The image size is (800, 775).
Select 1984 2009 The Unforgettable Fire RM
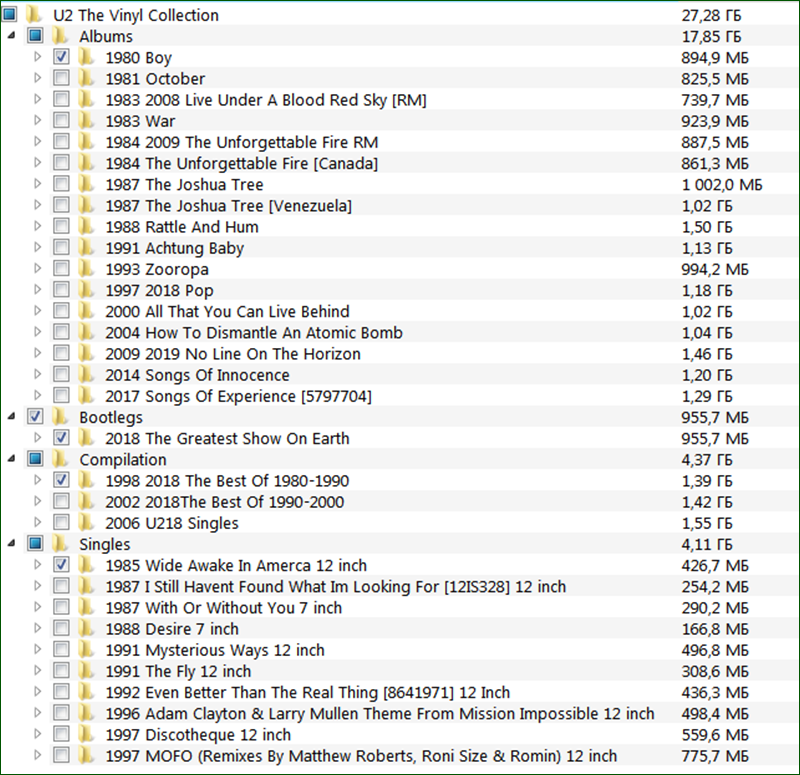(x=242, y=142)
